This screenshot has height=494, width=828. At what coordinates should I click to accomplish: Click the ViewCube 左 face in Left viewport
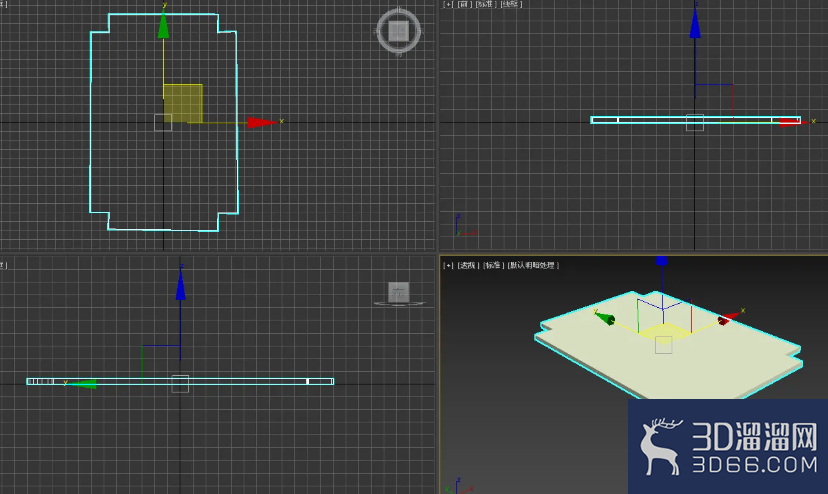(x=399, y=291)
